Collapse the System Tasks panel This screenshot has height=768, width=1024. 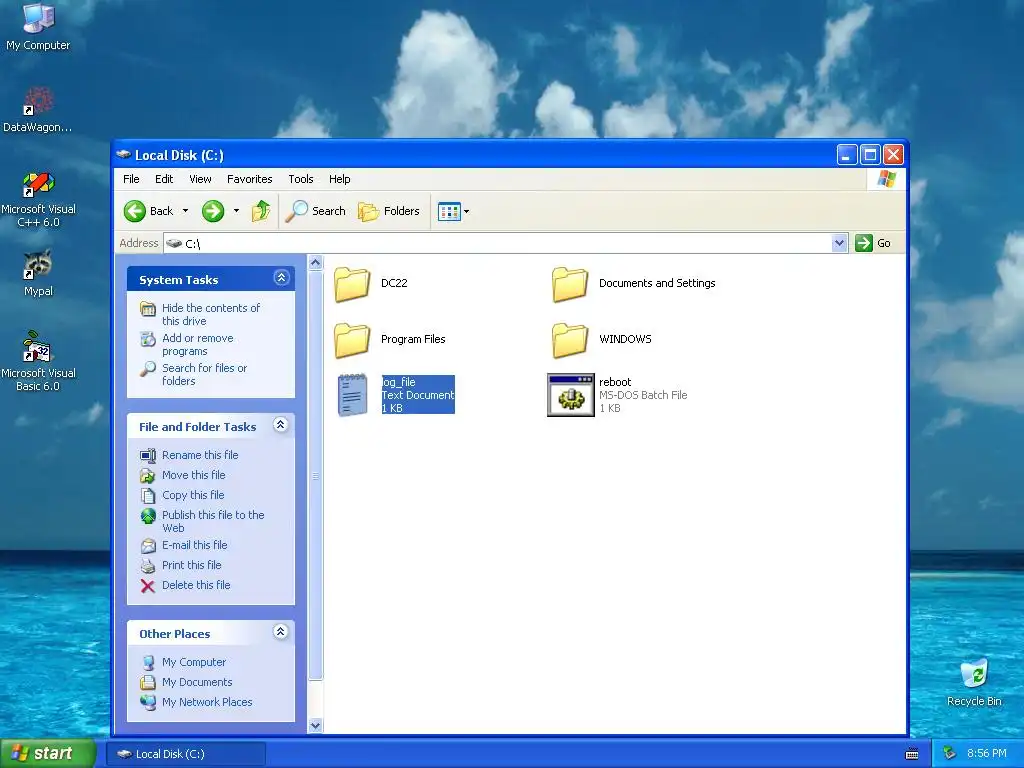(x=281, y=278)
